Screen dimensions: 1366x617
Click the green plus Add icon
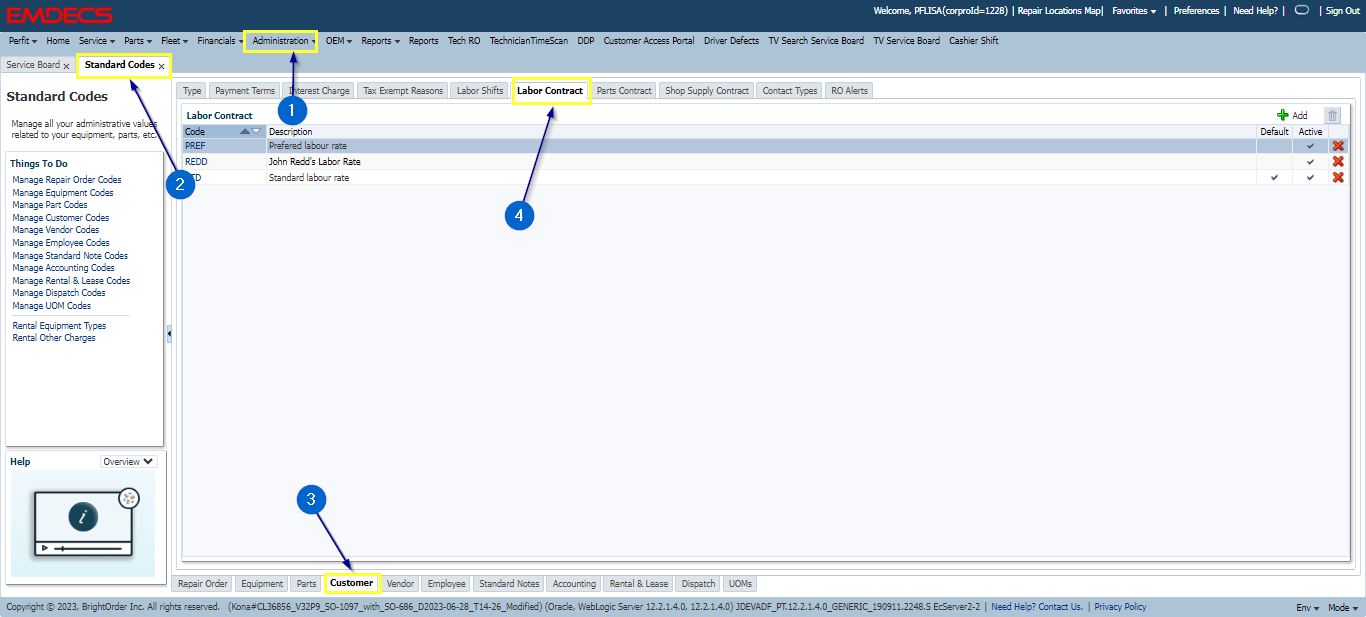click(1283, 115)
